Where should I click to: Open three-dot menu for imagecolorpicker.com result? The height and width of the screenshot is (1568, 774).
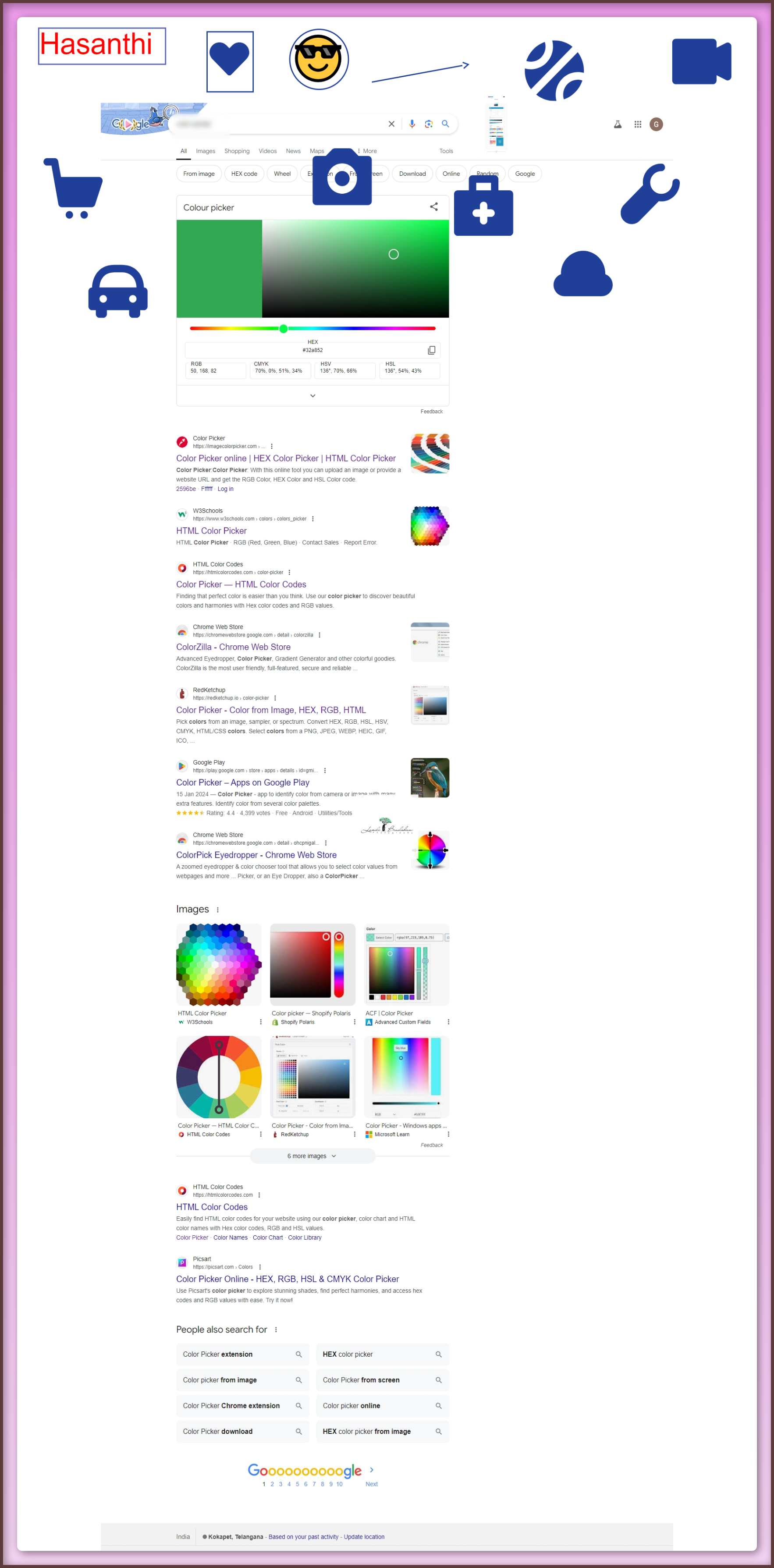[x=271, y=446]
